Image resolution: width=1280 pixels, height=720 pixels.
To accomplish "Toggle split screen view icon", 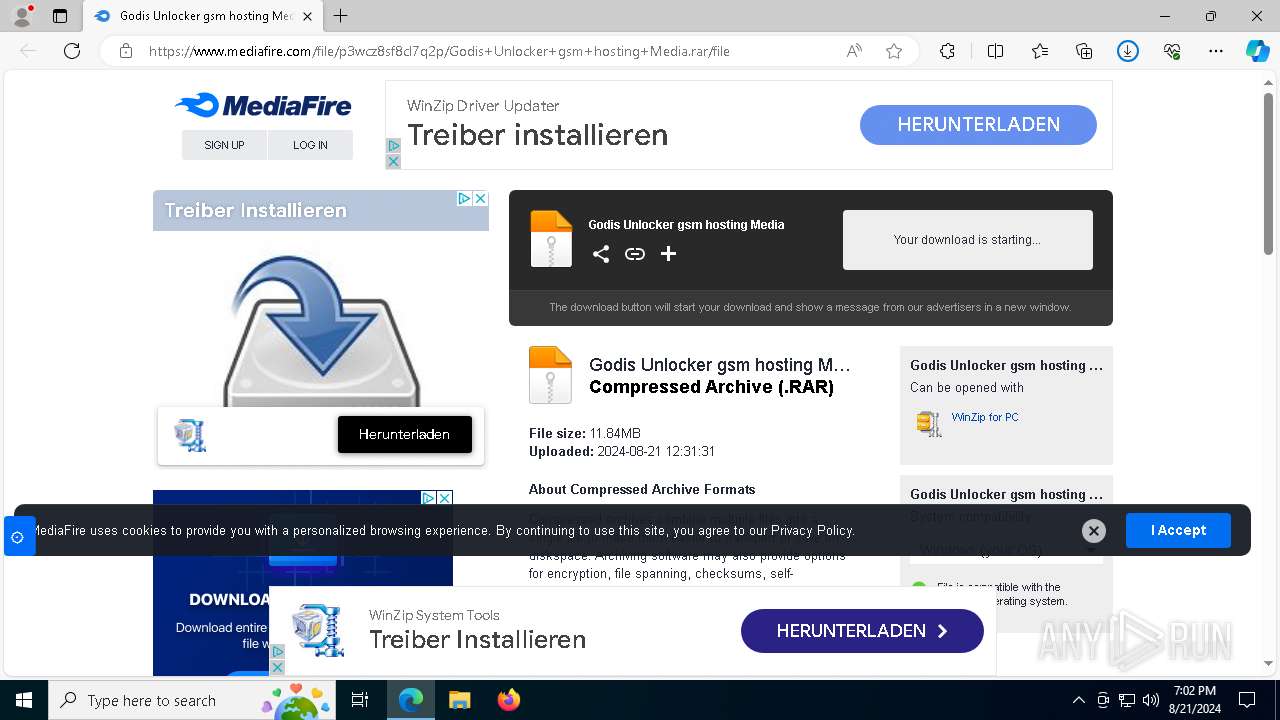I will pos(995,51).
